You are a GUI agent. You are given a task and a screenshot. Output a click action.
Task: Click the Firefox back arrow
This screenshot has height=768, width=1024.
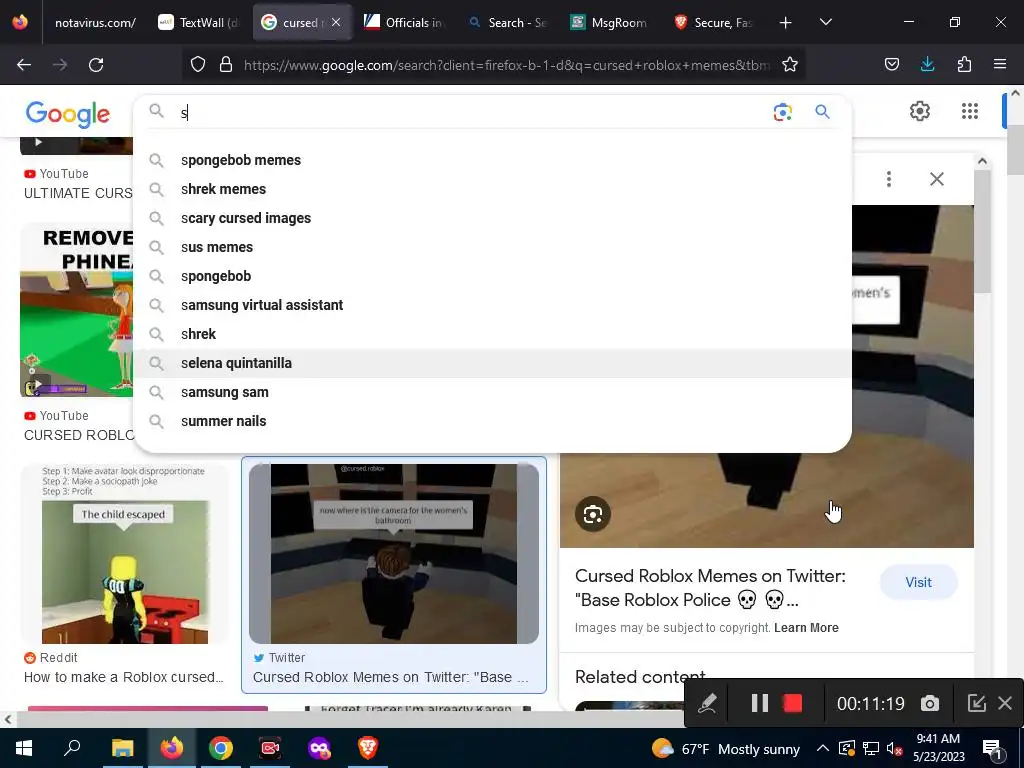click(24, 65)
